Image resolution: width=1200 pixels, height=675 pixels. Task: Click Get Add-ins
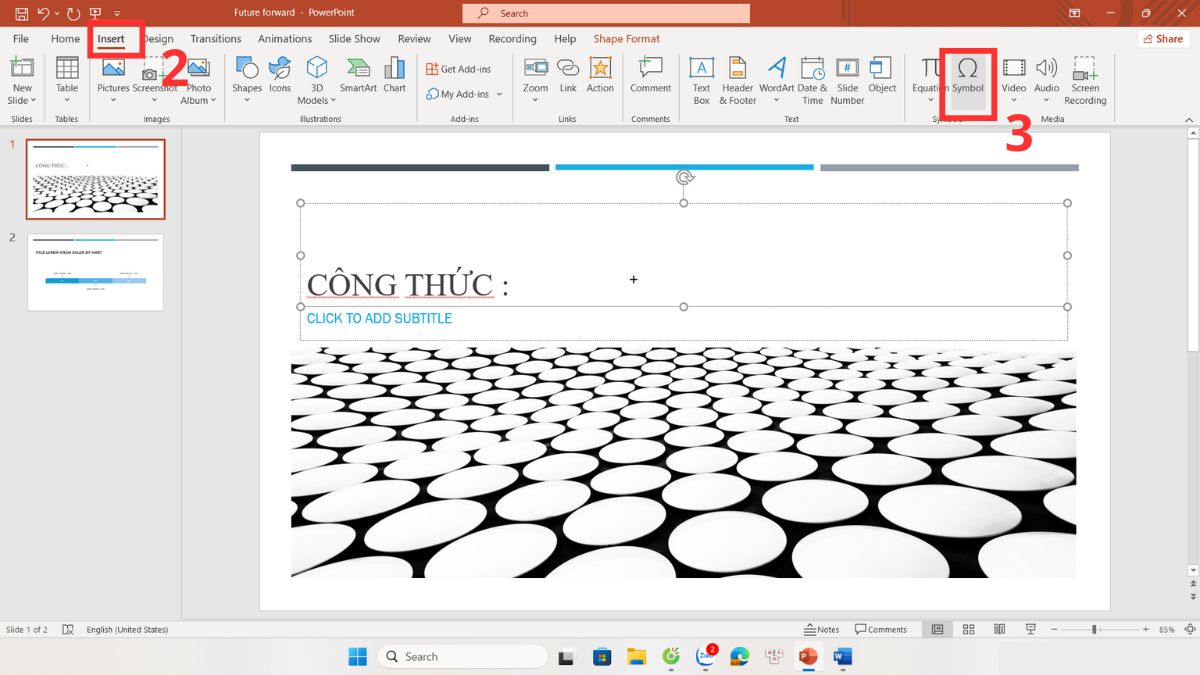(459, 69)
